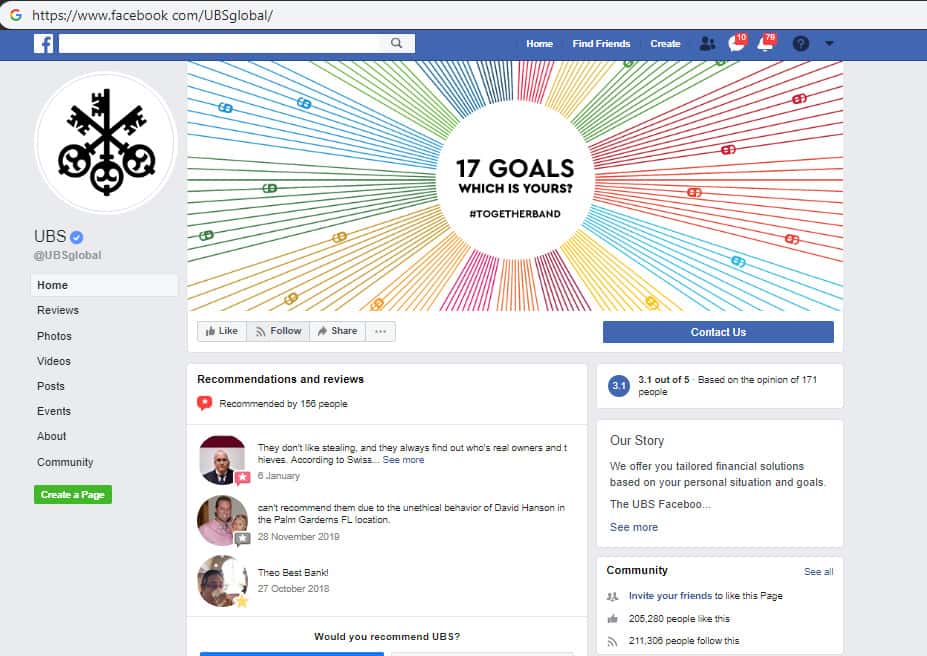Open Find Friends in top bar
The width and height of the screenshot is (927, 656).
601,44
